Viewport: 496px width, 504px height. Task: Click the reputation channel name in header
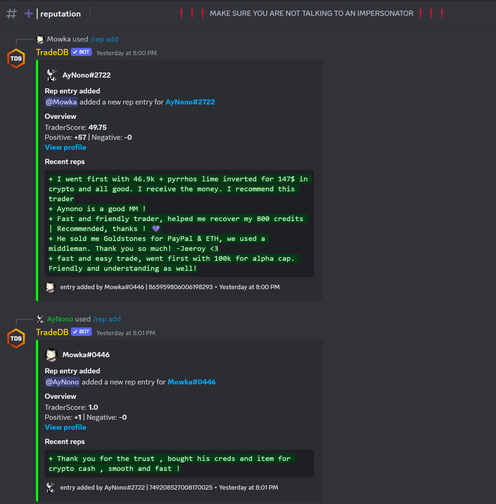point(61,14)
